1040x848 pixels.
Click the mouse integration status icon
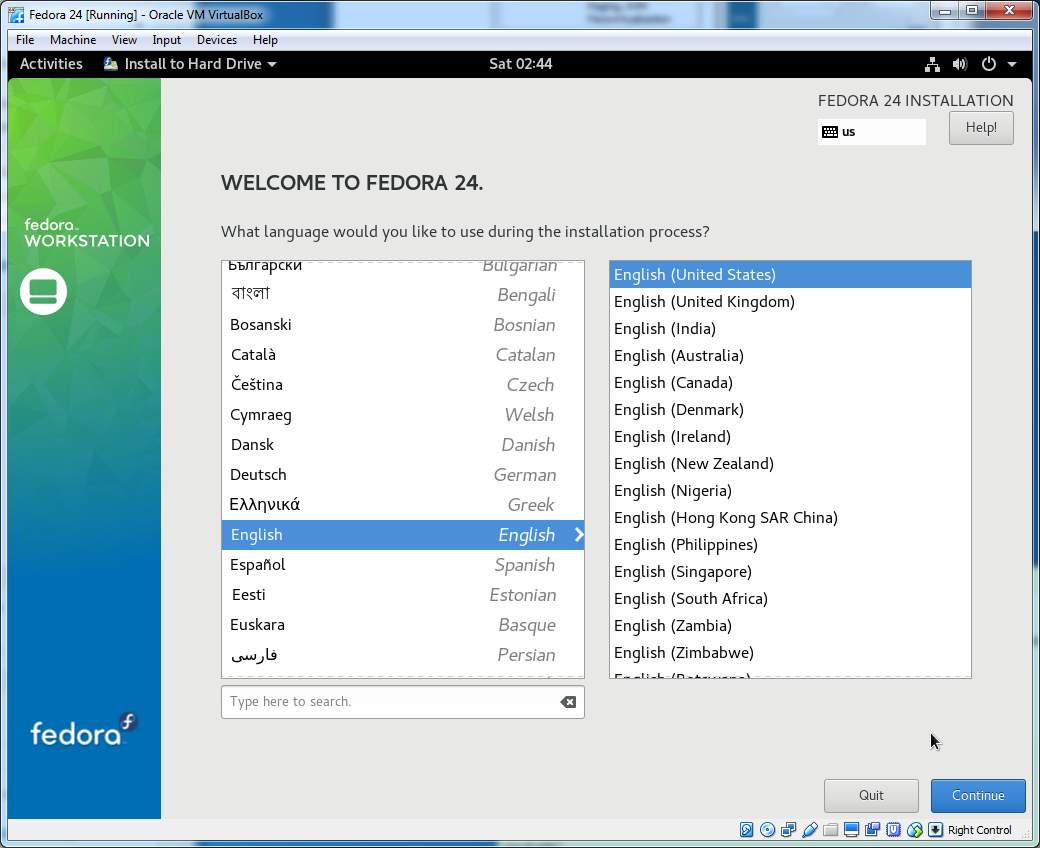pos(915,829)
